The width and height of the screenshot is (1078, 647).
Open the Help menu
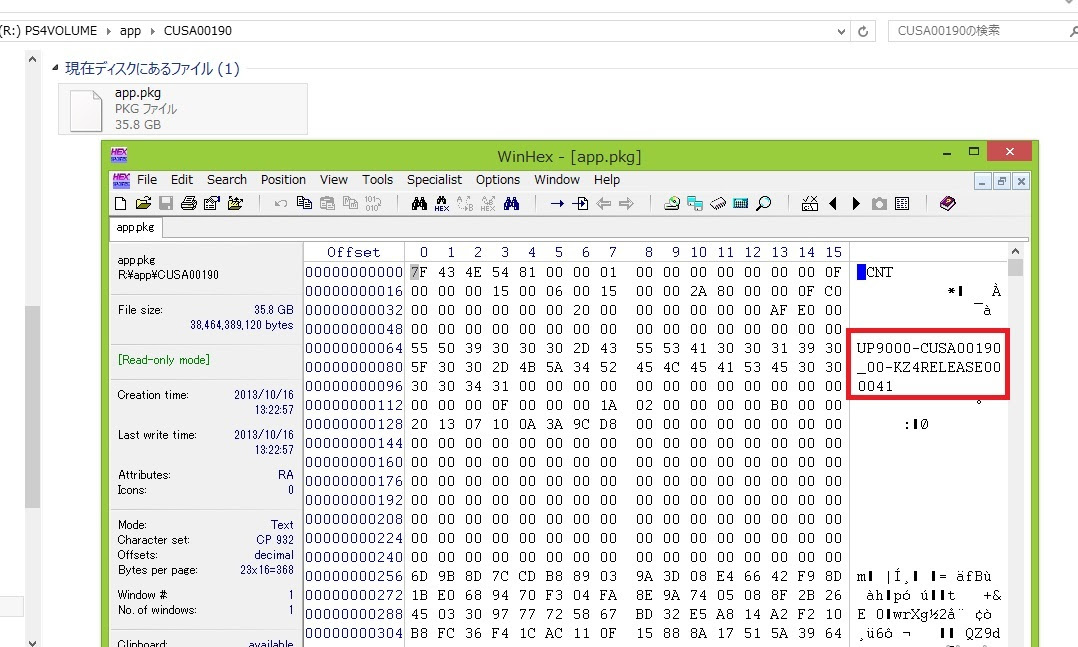tap(607, 179)
